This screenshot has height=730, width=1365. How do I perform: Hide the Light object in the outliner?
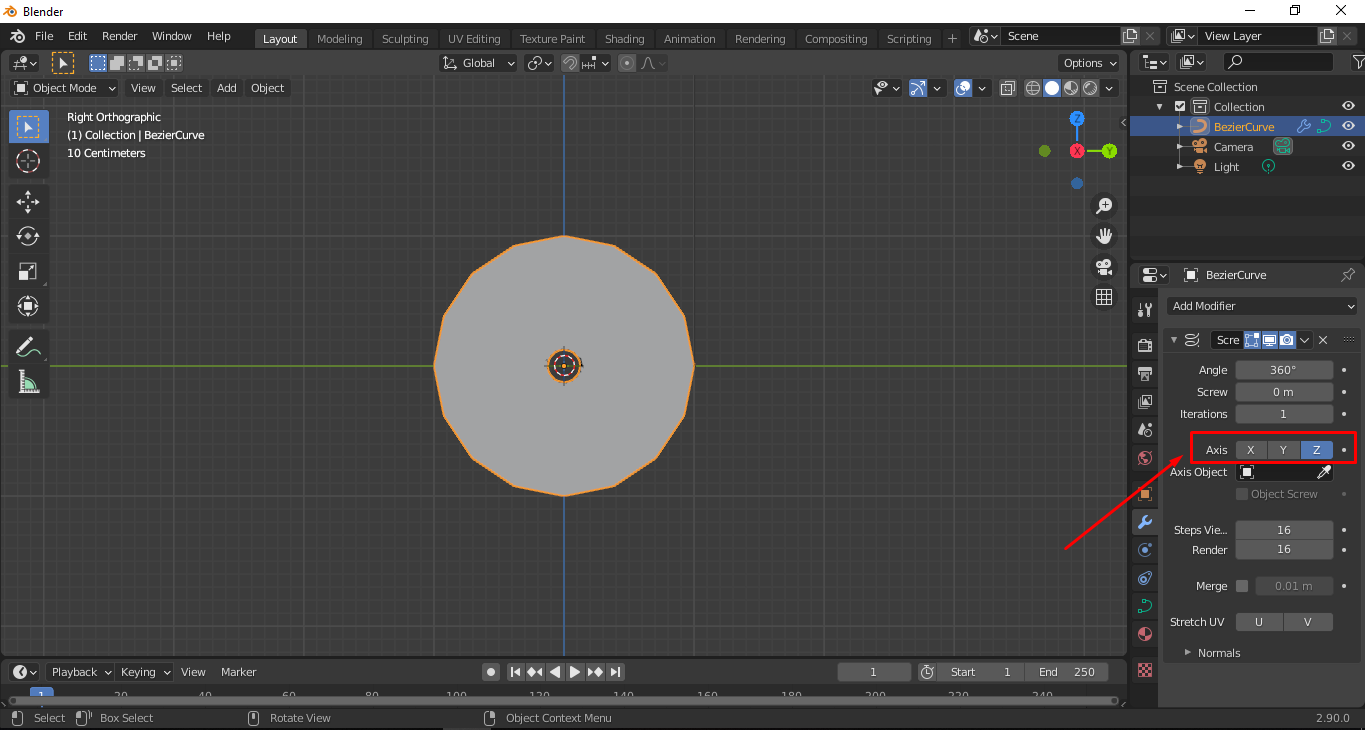1347,166
